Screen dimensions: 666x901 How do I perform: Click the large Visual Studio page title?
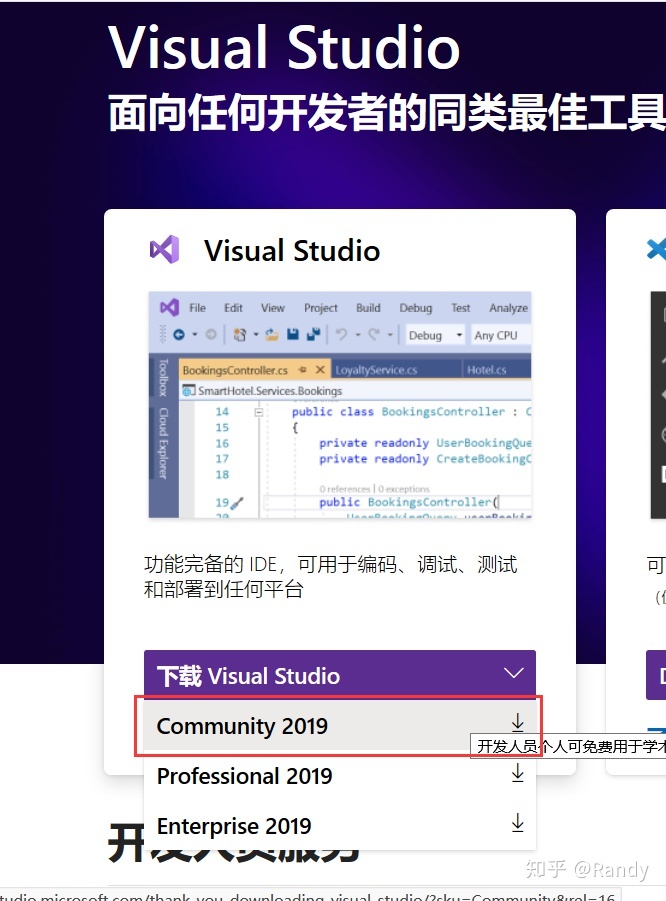(284, 48)
